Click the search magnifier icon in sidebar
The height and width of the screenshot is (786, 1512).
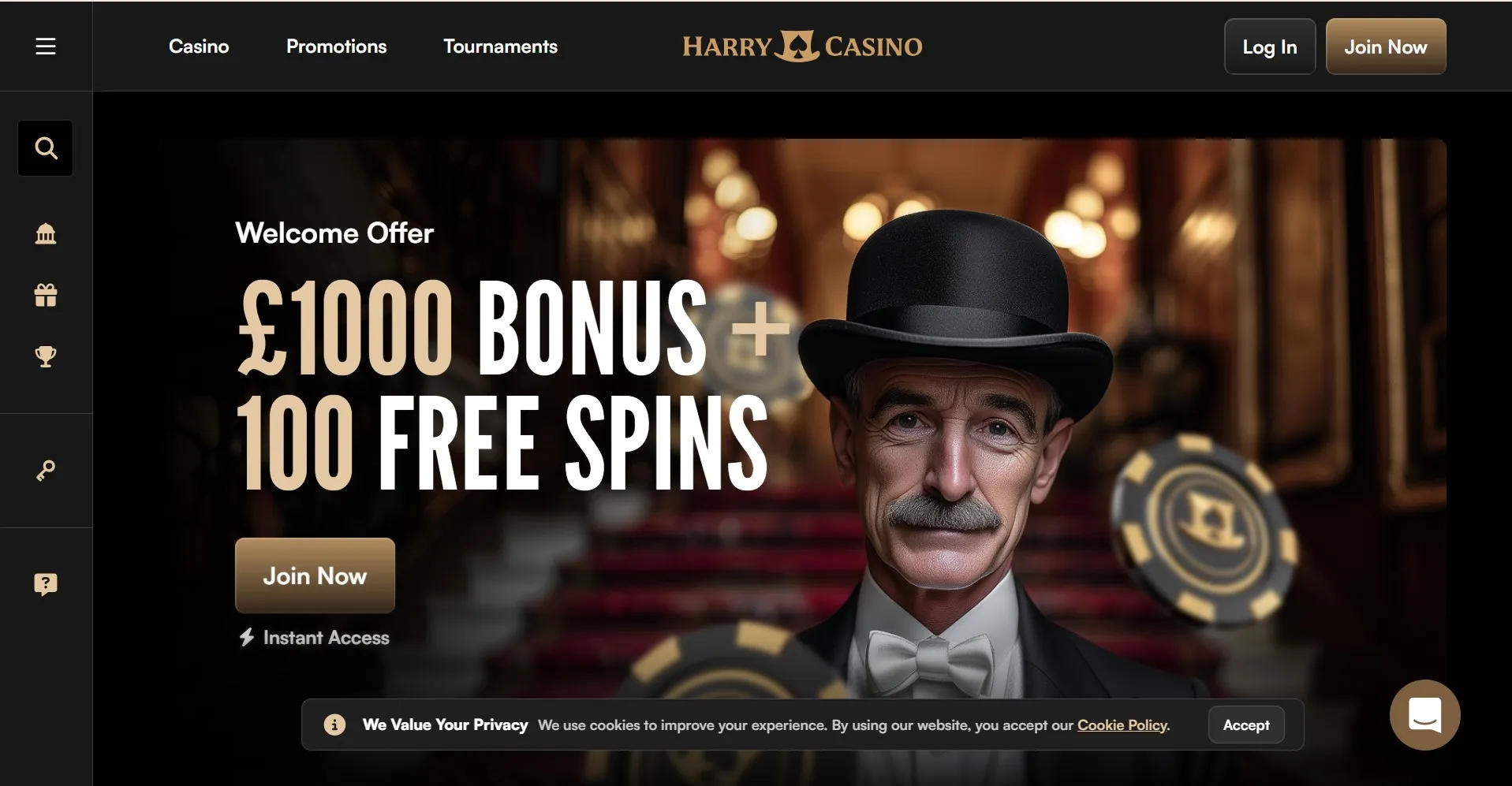46,148
